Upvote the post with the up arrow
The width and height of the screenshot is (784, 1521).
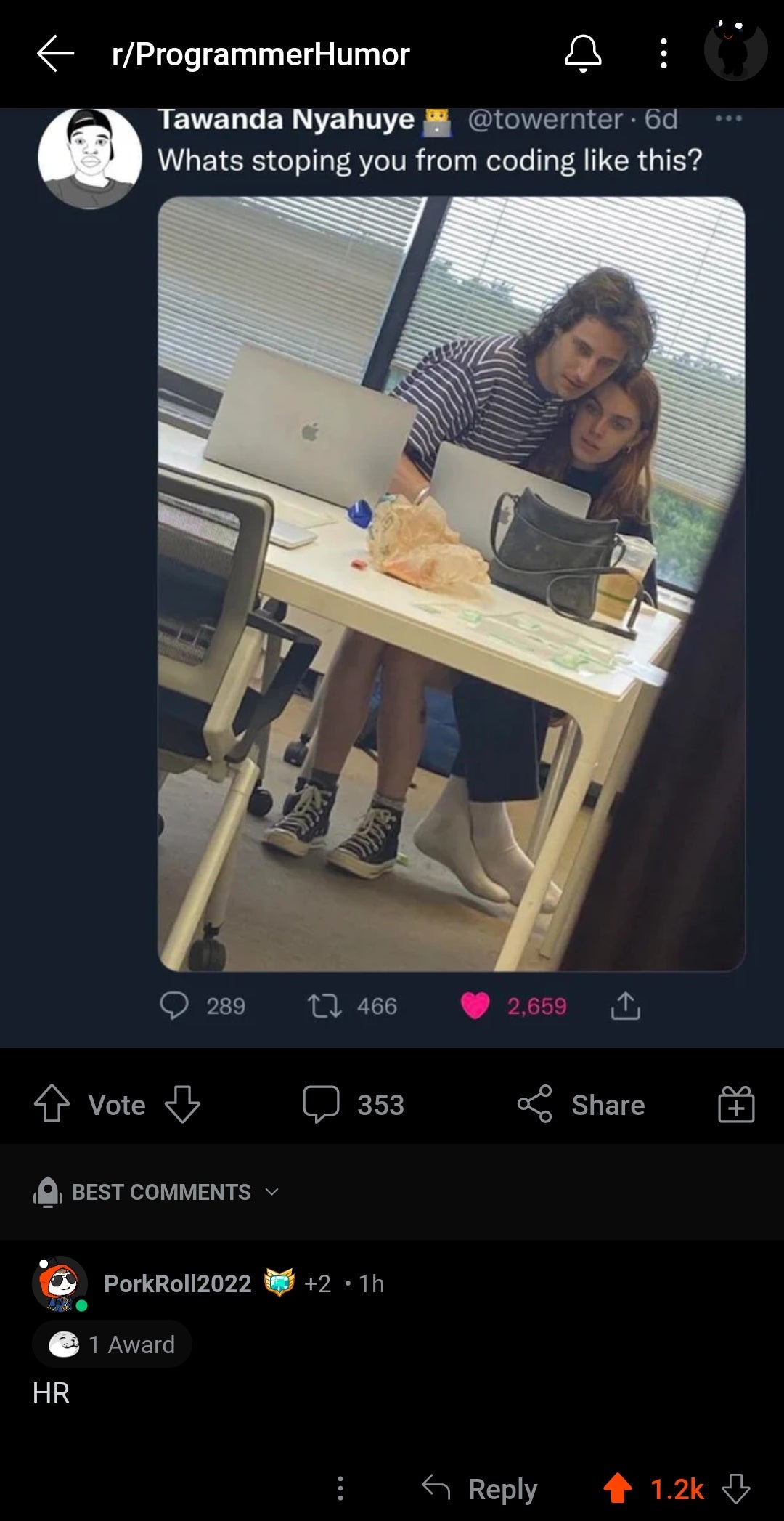click(52, 1104)
